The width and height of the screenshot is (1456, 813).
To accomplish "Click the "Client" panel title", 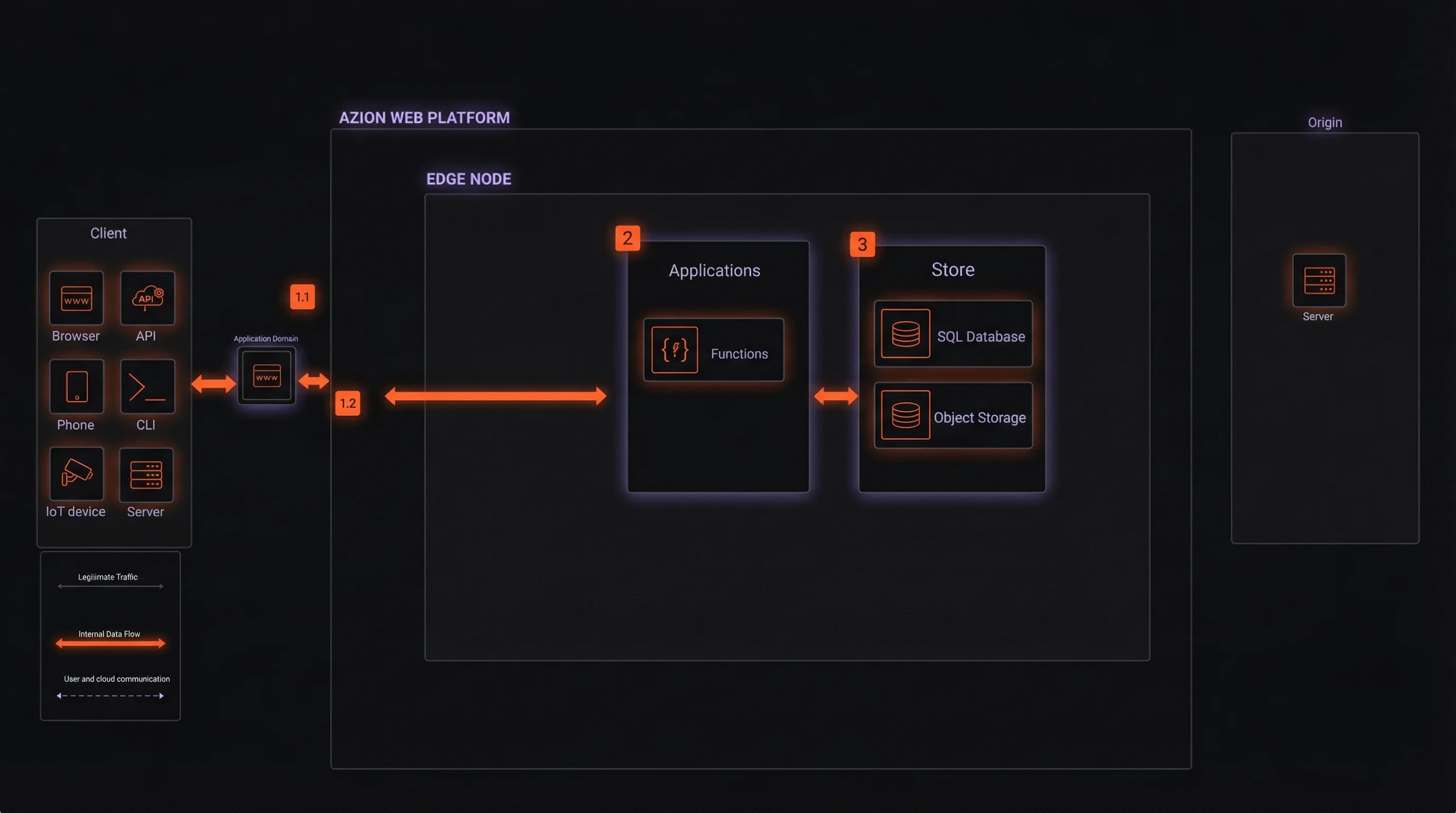I will 108,233.
